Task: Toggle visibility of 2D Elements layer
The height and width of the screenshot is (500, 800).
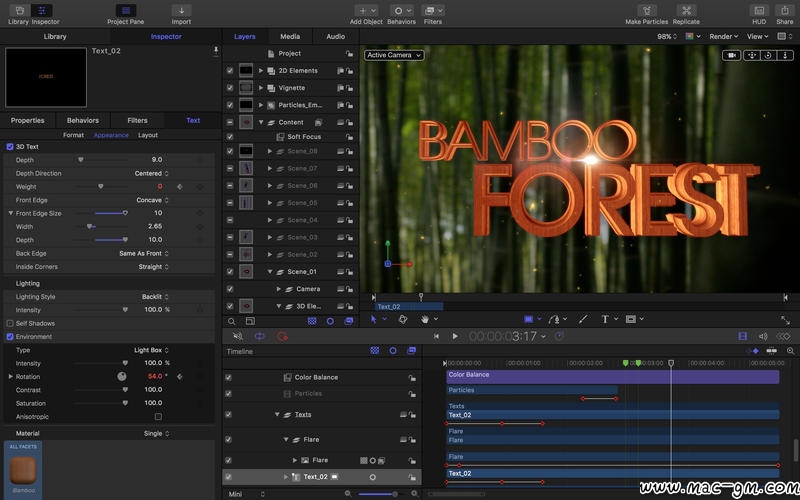Action: point(230,70)
